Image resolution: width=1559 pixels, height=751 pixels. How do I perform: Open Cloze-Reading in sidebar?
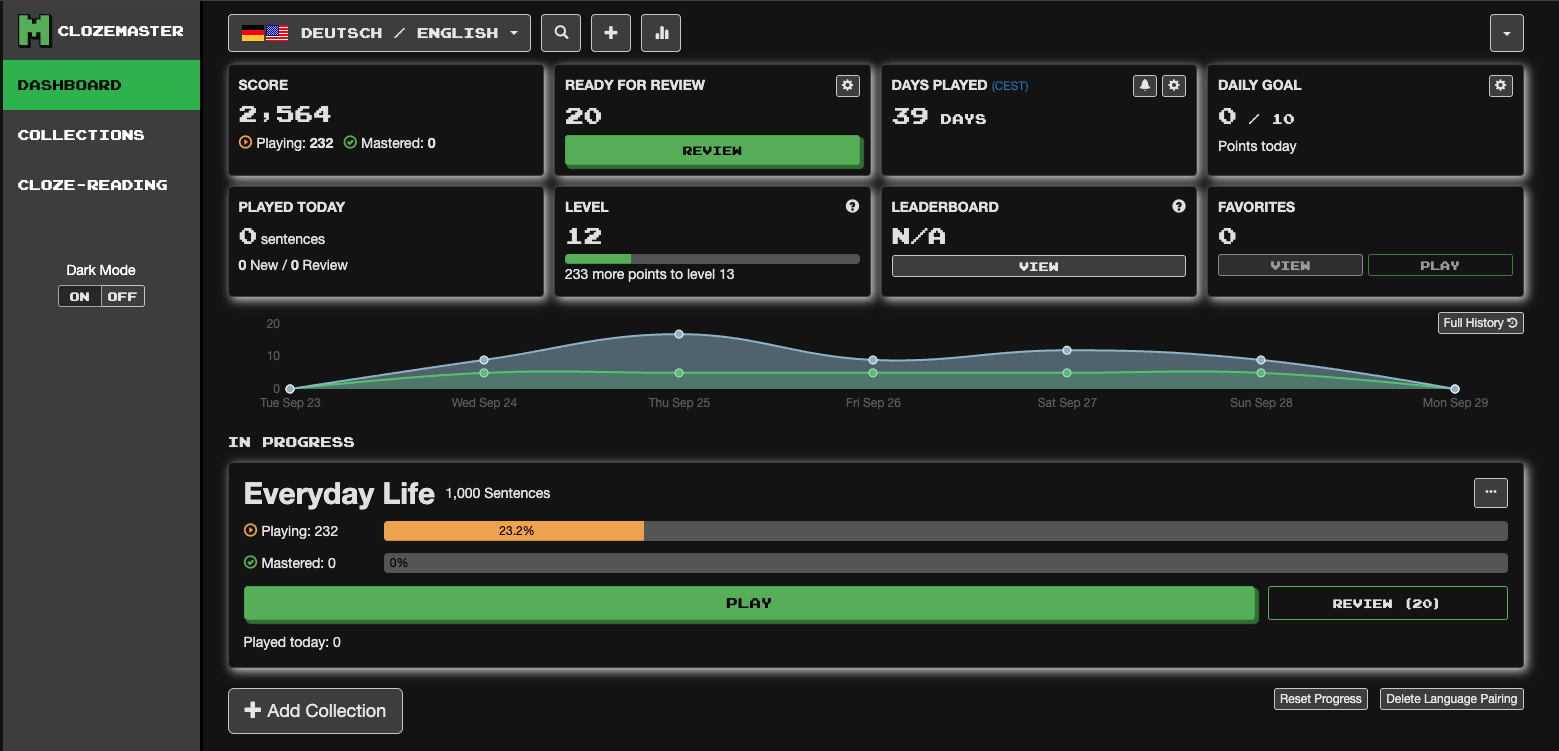point(92,185)
